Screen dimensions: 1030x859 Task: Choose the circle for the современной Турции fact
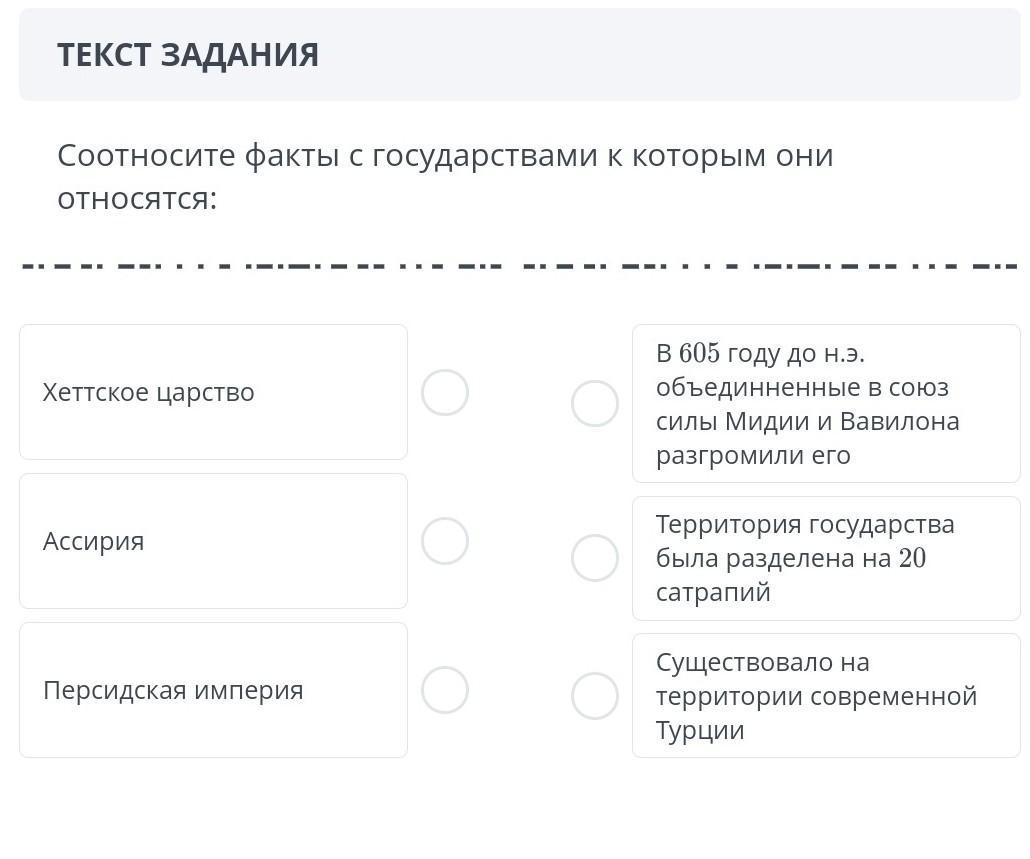pos(595,696)
